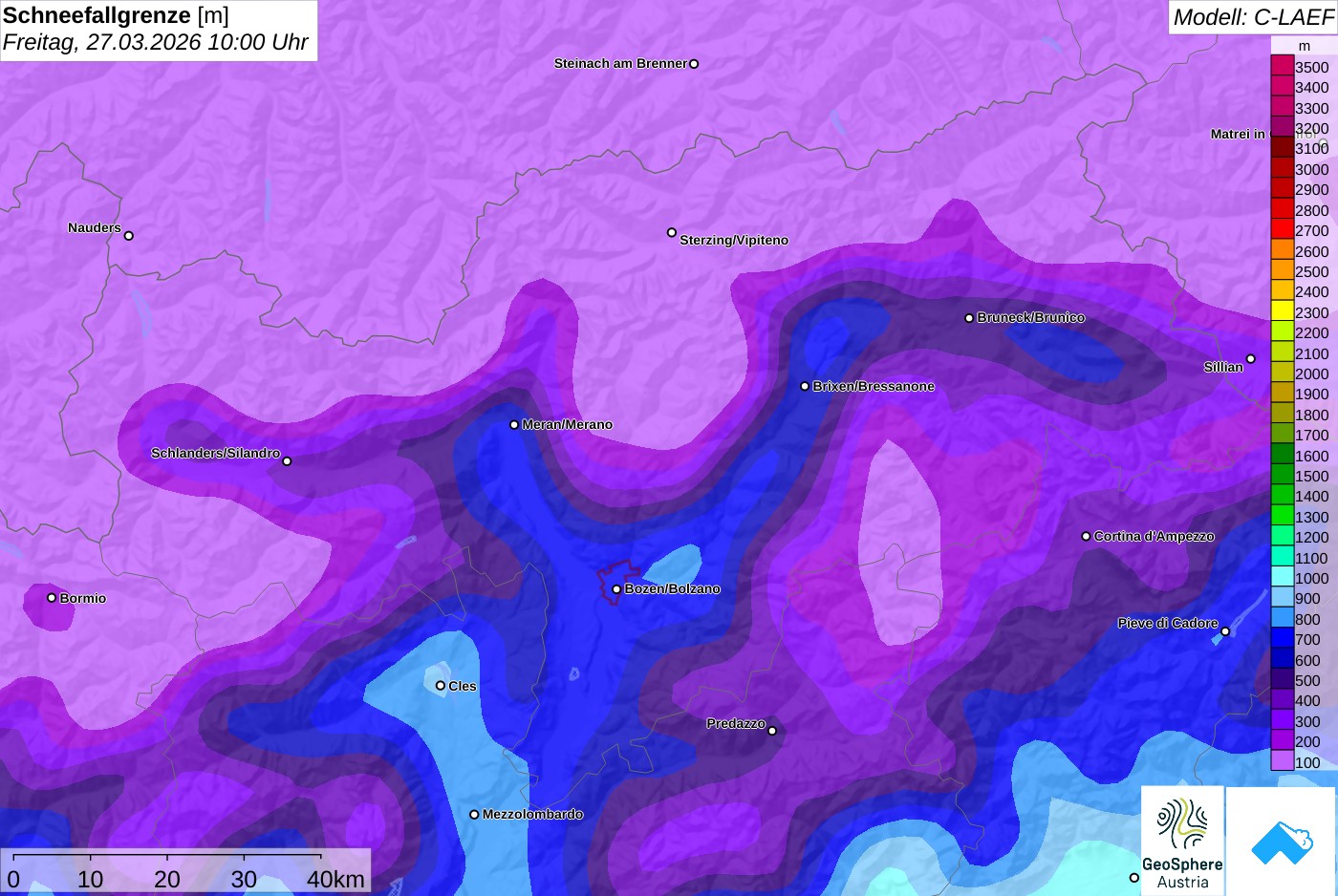Click the Modell: C-LAEF label
This screenshot has width=1338, height=896.
click(x=1253, y=16)
